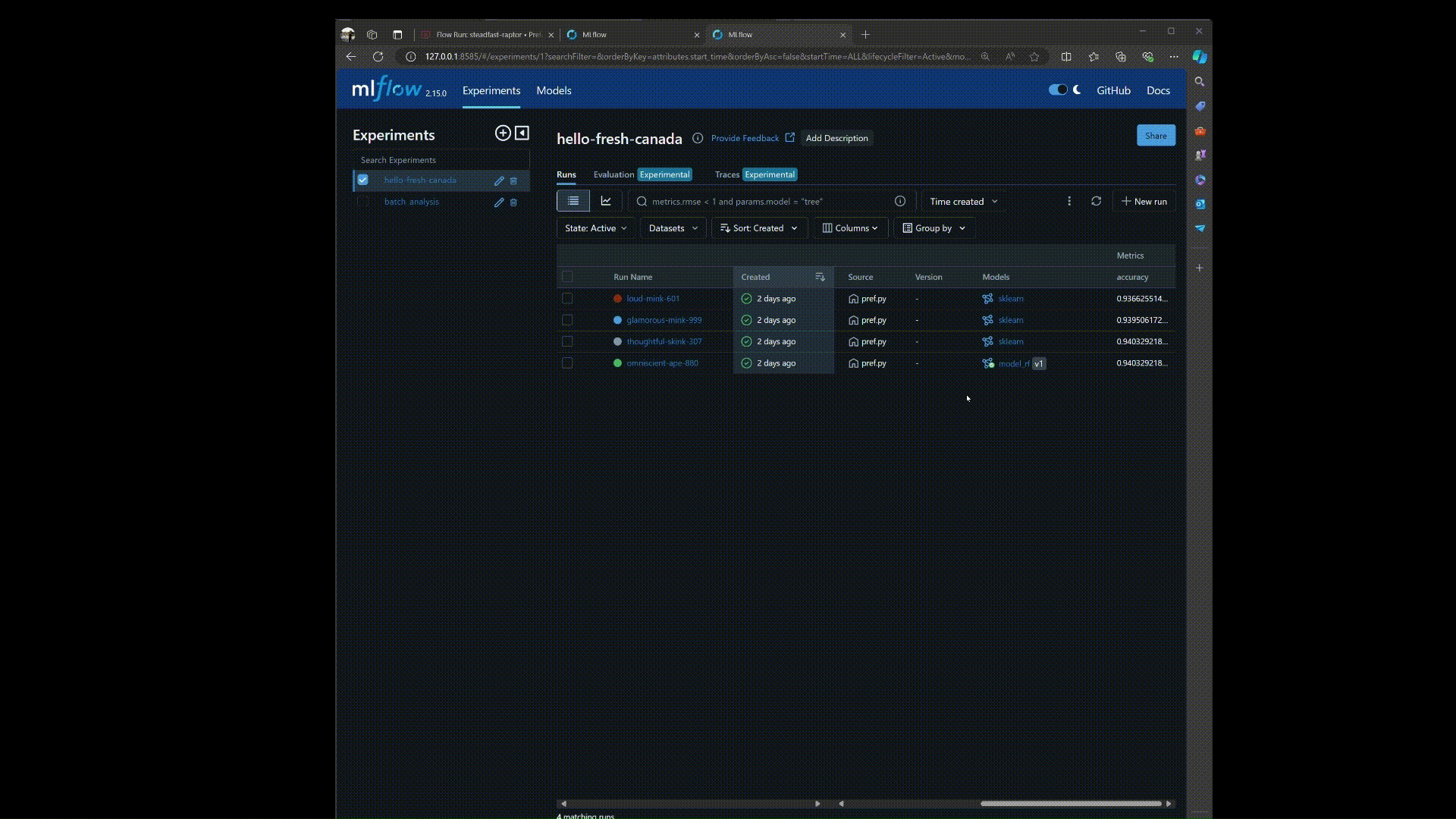
Task: Tick the select-all runs header checkbox
Action: pyautogui.click(x=567, y=277)
